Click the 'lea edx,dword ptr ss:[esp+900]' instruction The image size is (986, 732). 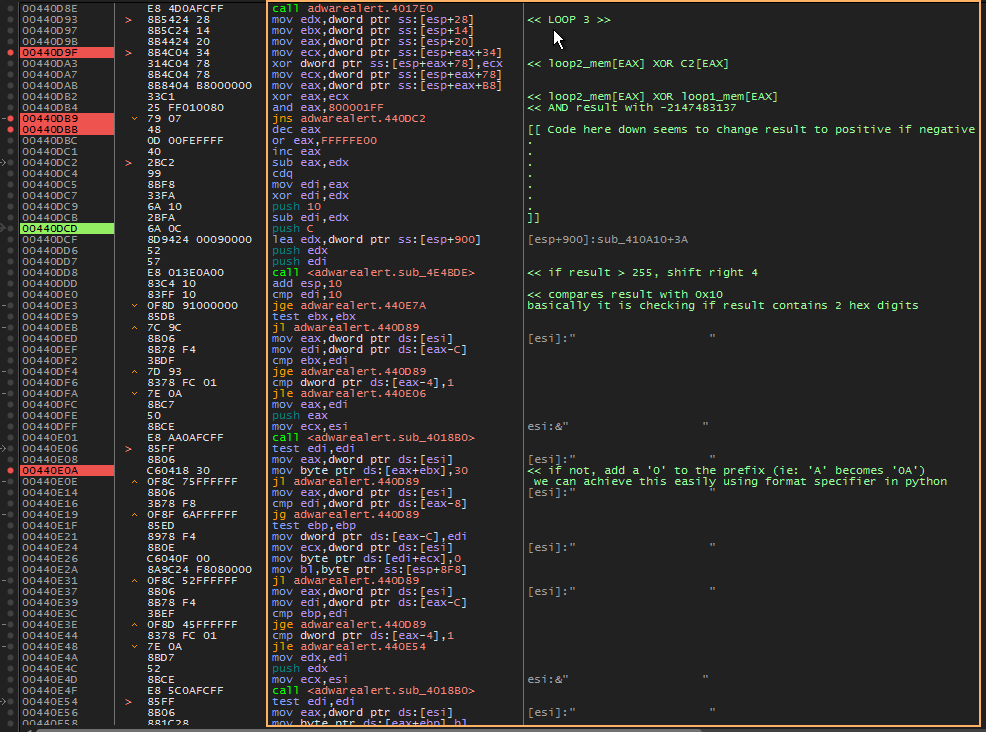(377, 240)
